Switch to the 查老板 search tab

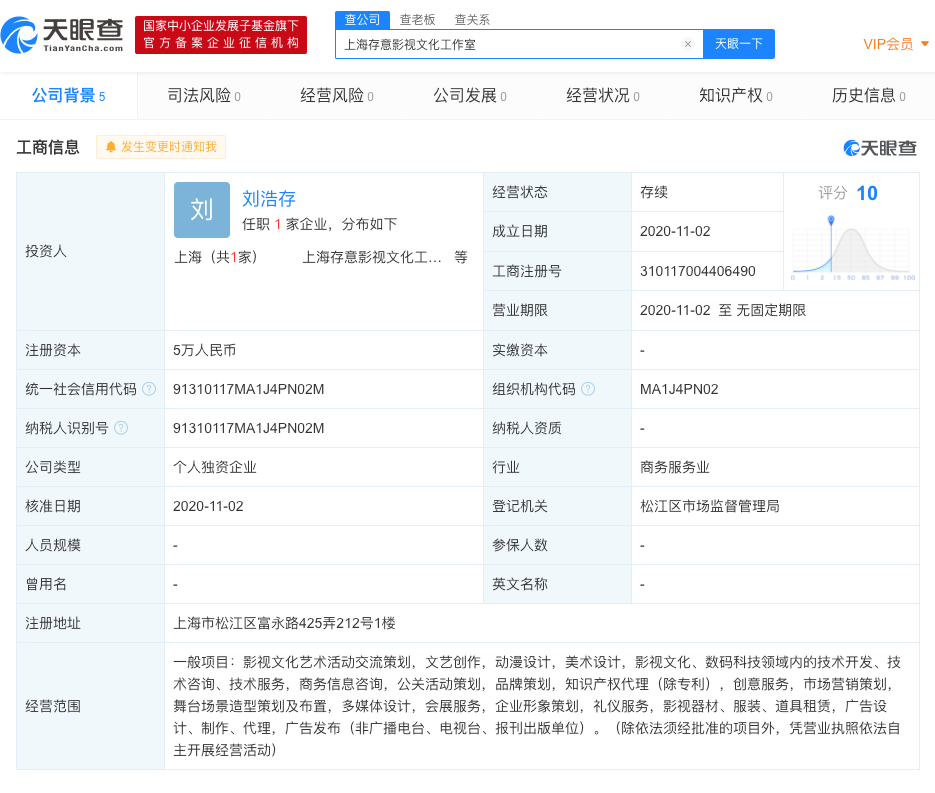(417, 20)
